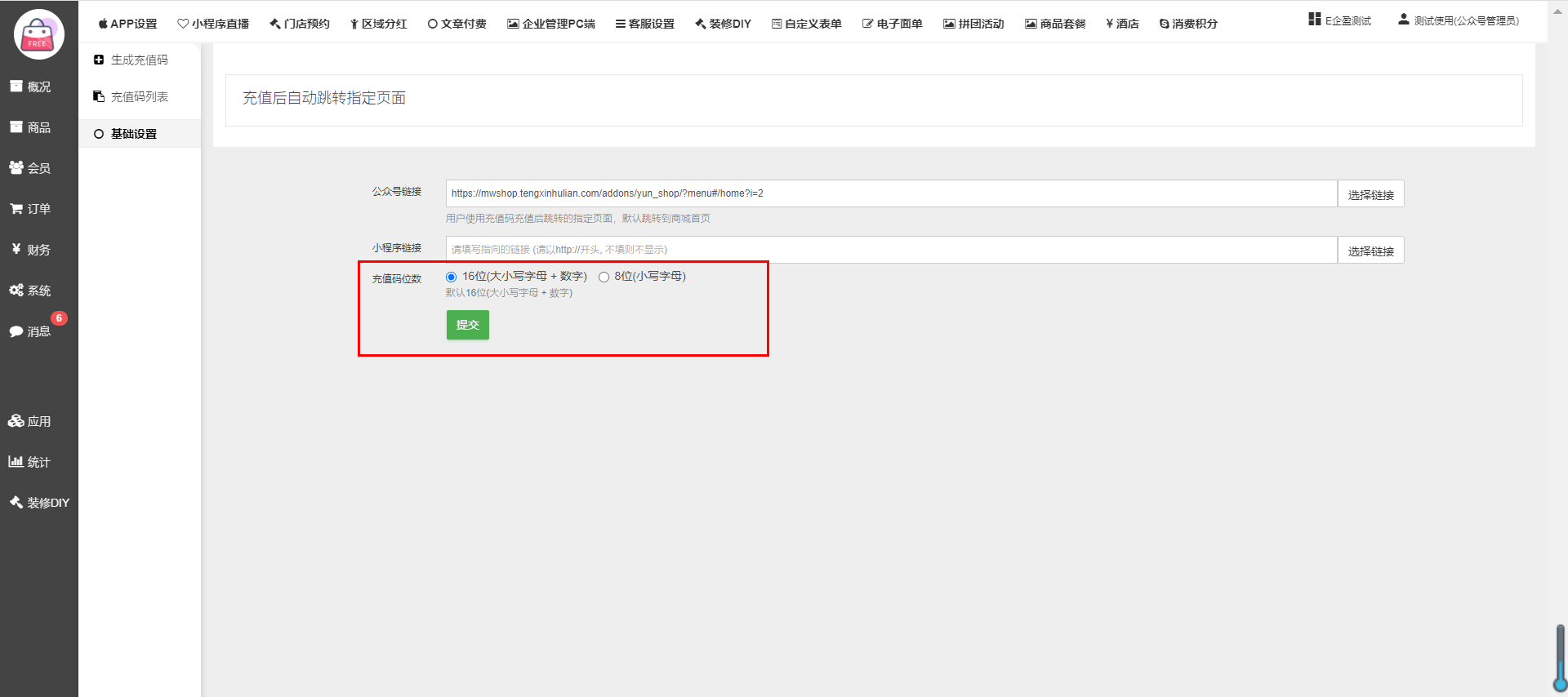Click the E企盈测试 grid icon

tap(1314, 20)
